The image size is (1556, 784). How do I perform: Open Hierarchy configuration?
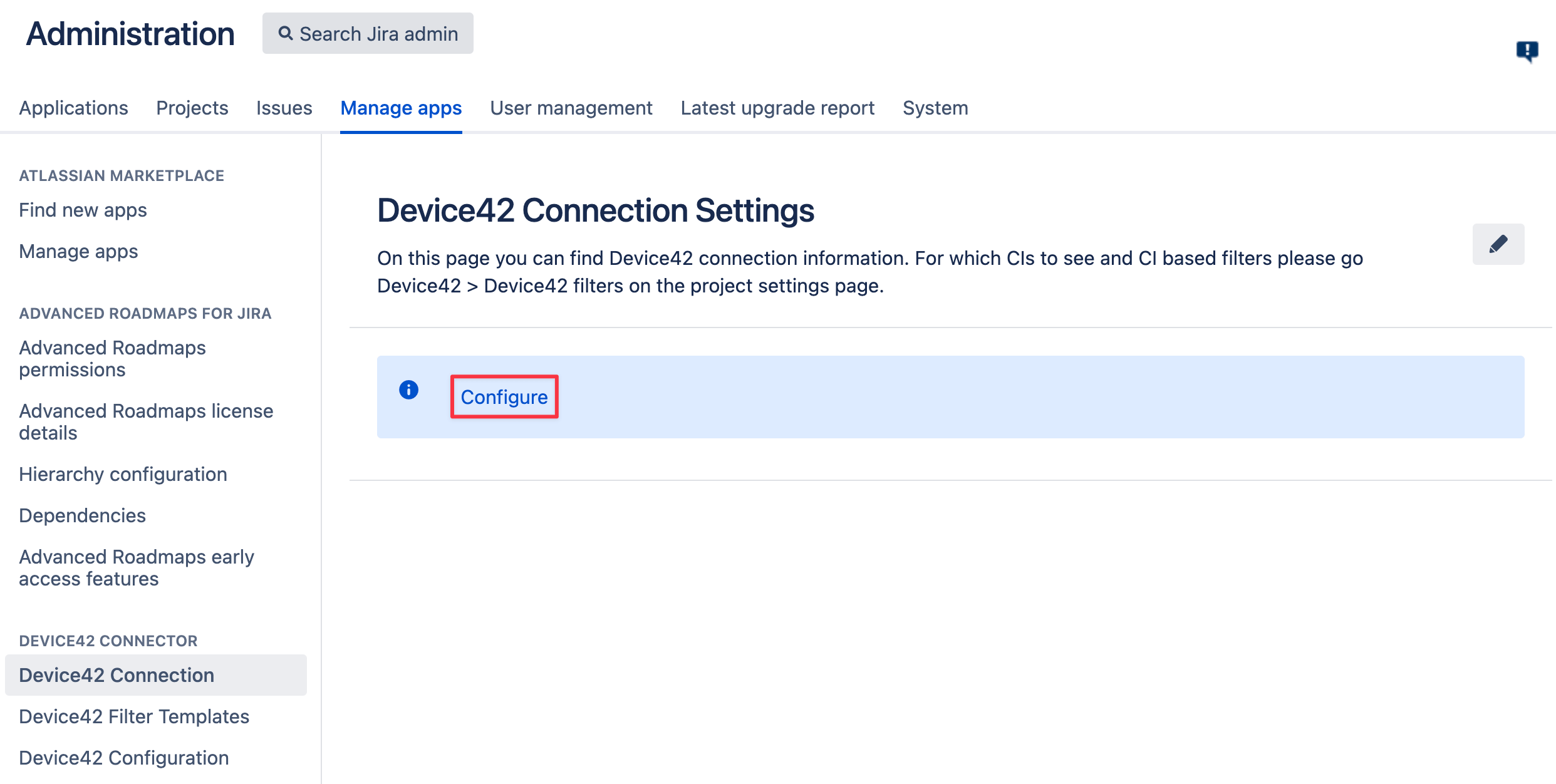(x=123, y=474)
